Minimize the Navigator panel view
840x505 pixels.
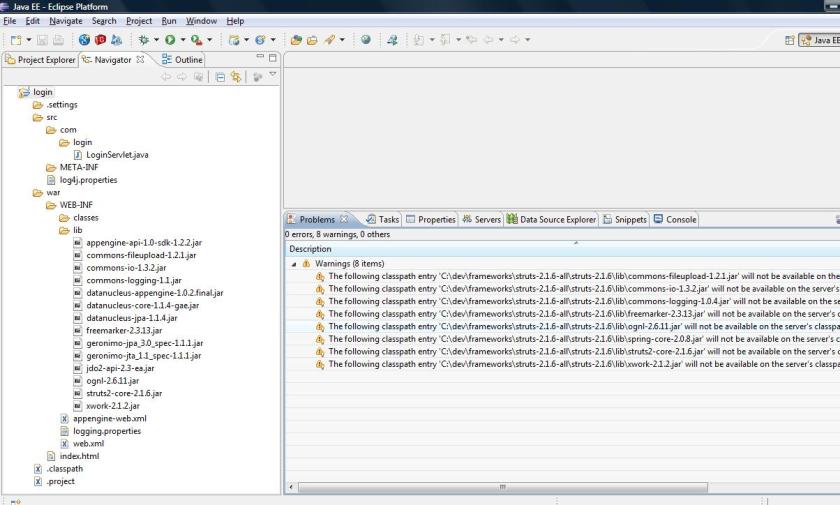pyautogui.click(x=259, y=59)
